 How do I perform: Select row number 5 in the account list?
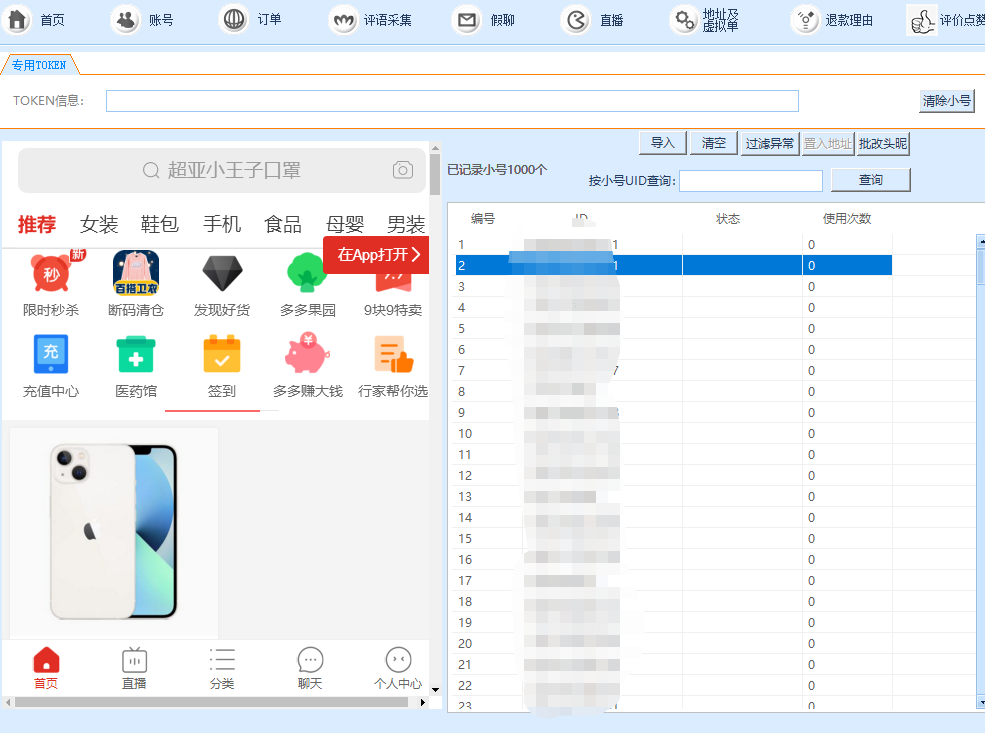click(x=673, y=328)
